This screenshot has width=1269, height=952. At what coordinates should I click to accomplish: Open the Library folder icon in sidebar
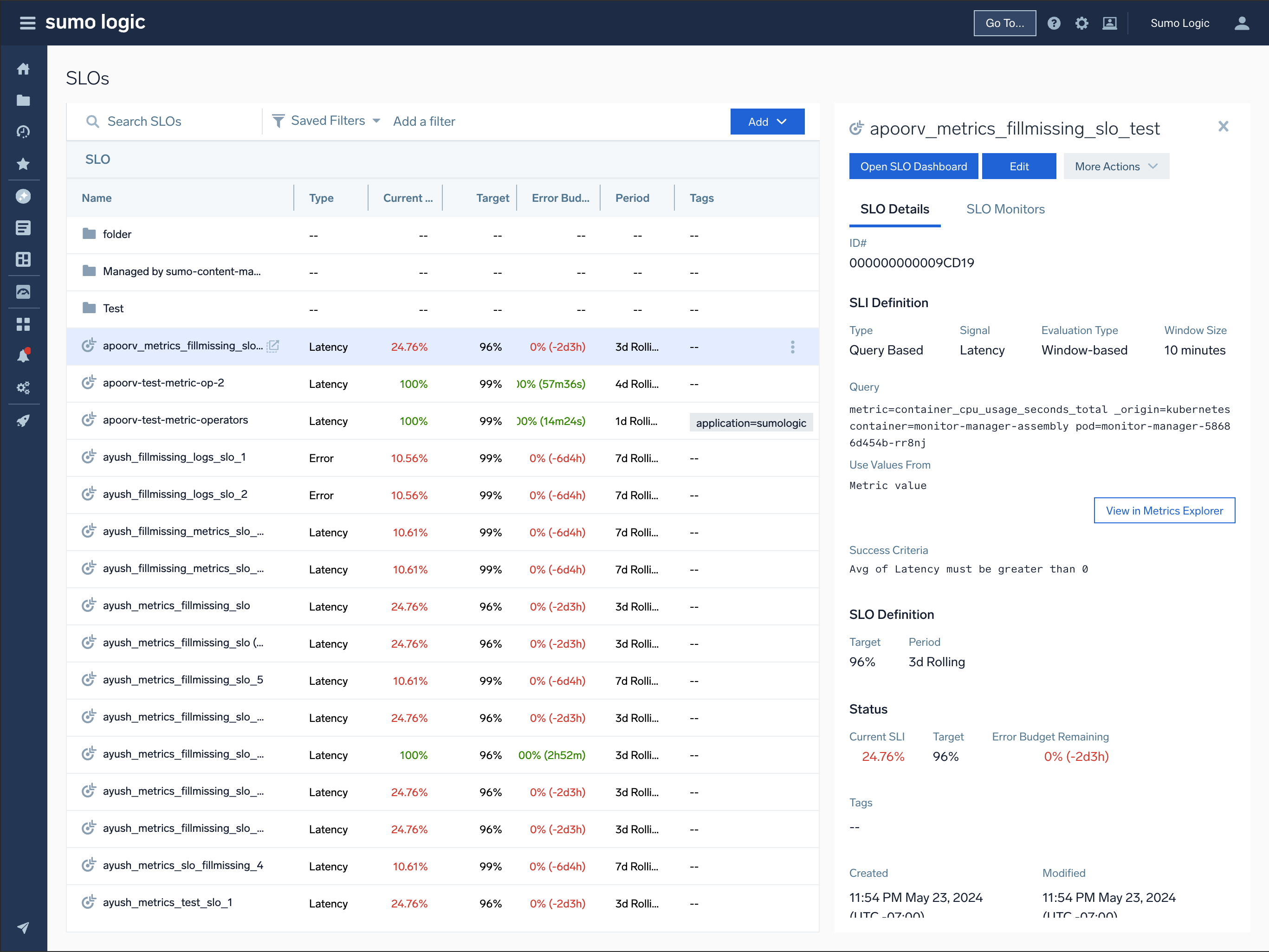(x=24, y=100)
